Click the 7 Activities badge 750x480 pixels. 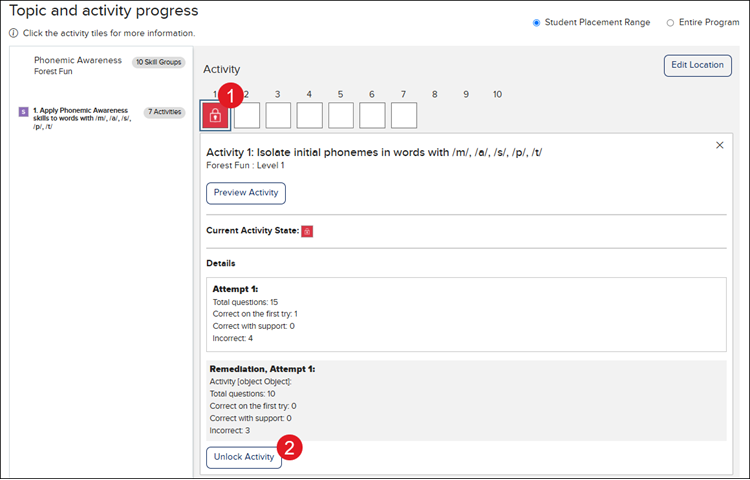pyautogui.click(x=164, y=112)
